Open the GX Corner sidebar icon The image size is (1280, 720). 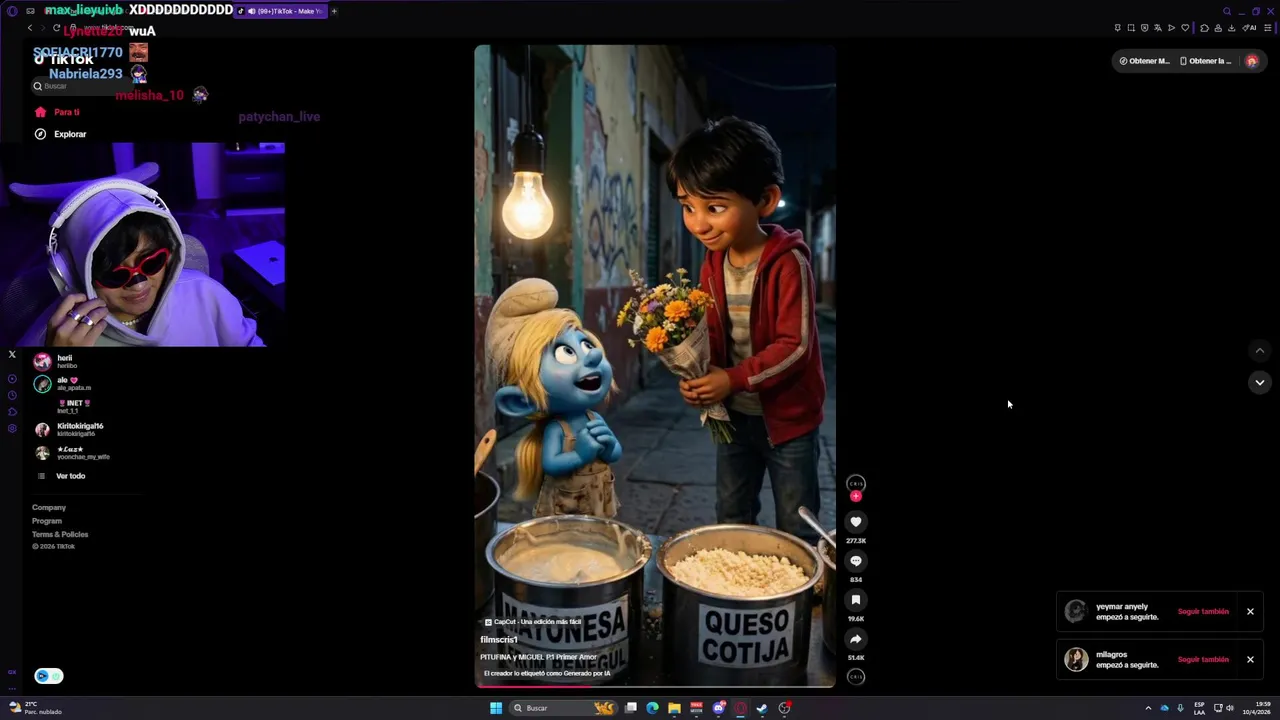[x=12, y=672]
